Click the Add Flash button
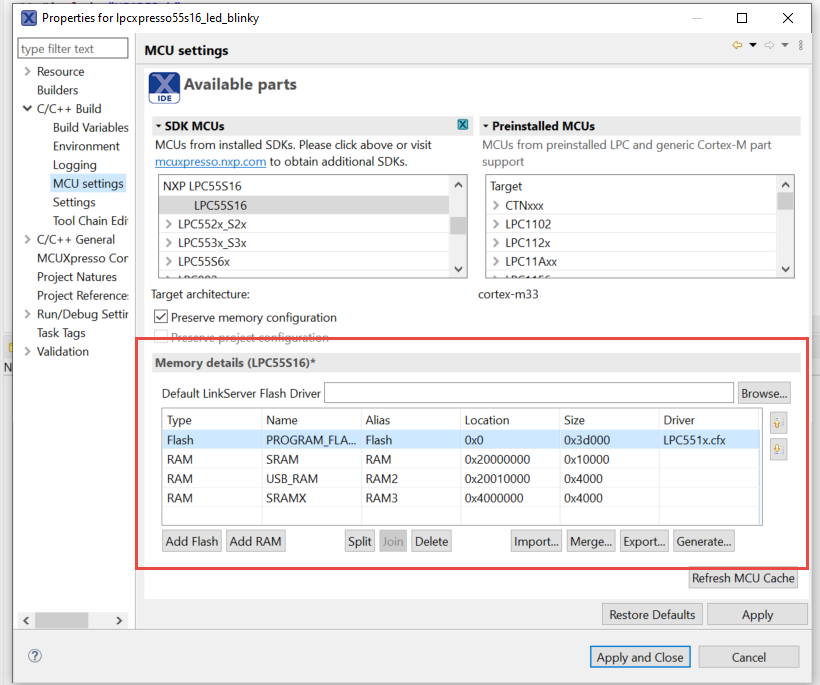This screenshot has width=820, height=685. [191, 541]
